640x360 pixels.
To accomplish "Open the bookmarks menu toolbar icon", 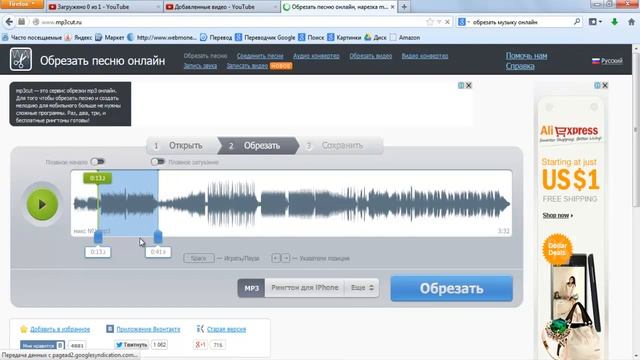I will [x=595, y=22].
